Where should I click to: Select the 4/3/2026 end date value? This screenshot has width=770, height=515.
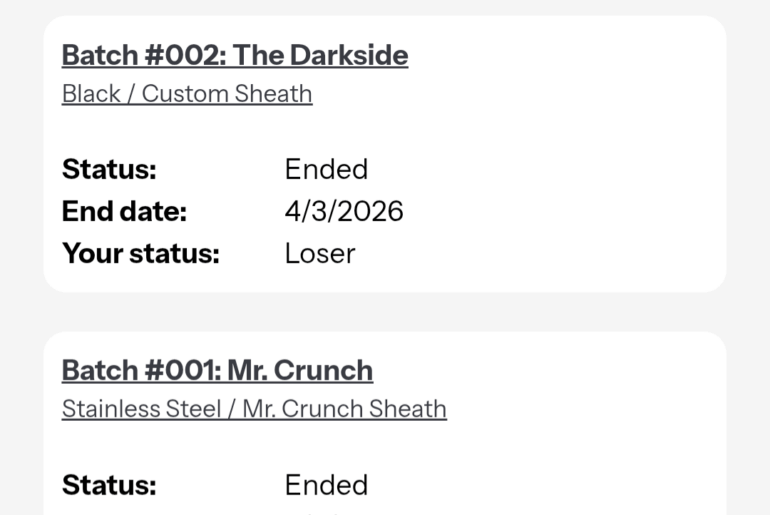tap(344, 212)
